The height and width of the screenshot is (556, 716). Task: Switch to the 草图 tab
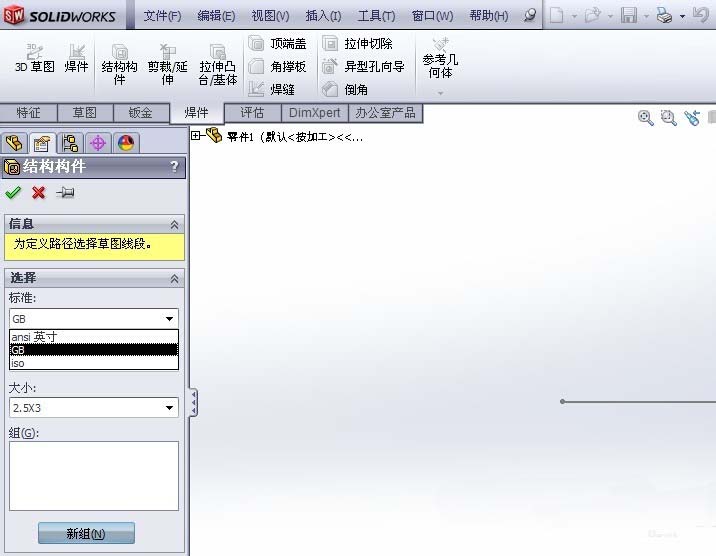click(x=84, y=113)
